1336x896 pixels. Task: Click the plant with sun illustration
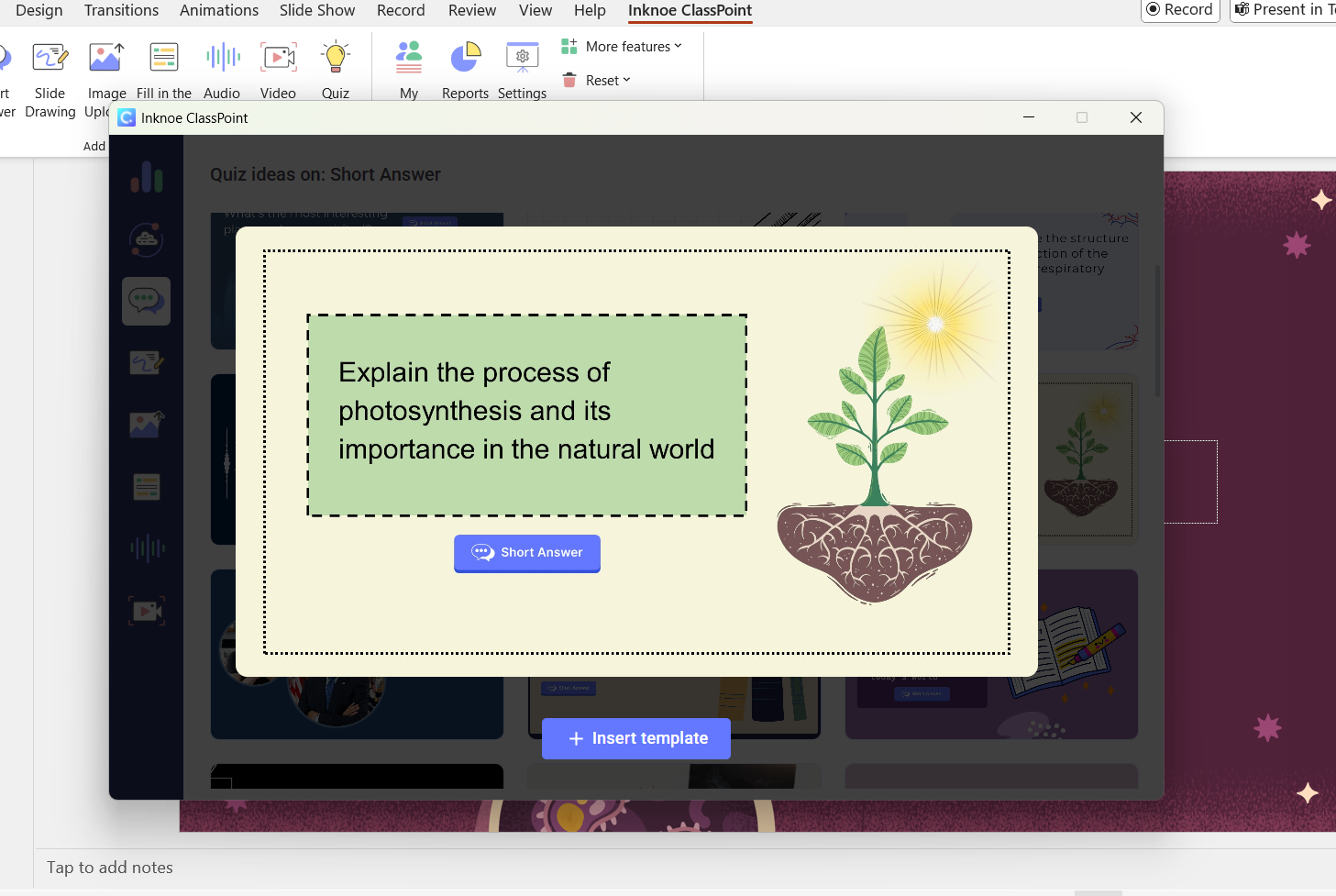(888, 431)
